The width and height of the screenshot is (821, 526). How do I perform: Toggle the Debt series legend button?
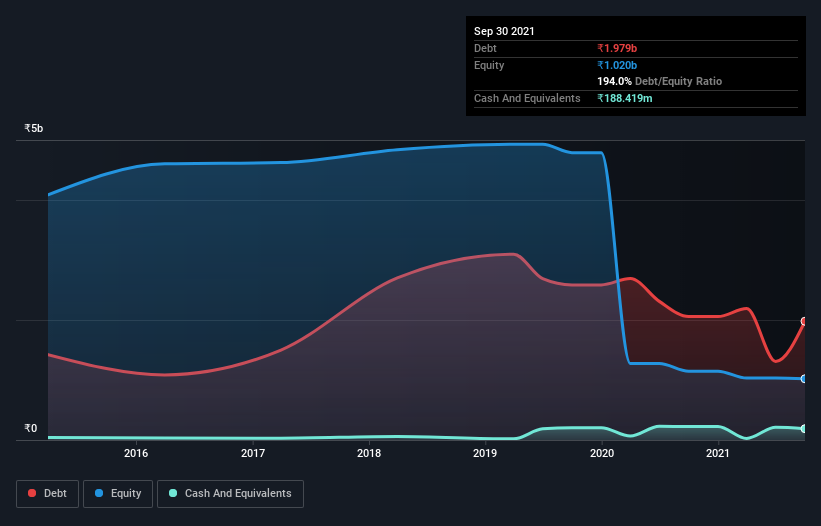(x=47, y=494)
